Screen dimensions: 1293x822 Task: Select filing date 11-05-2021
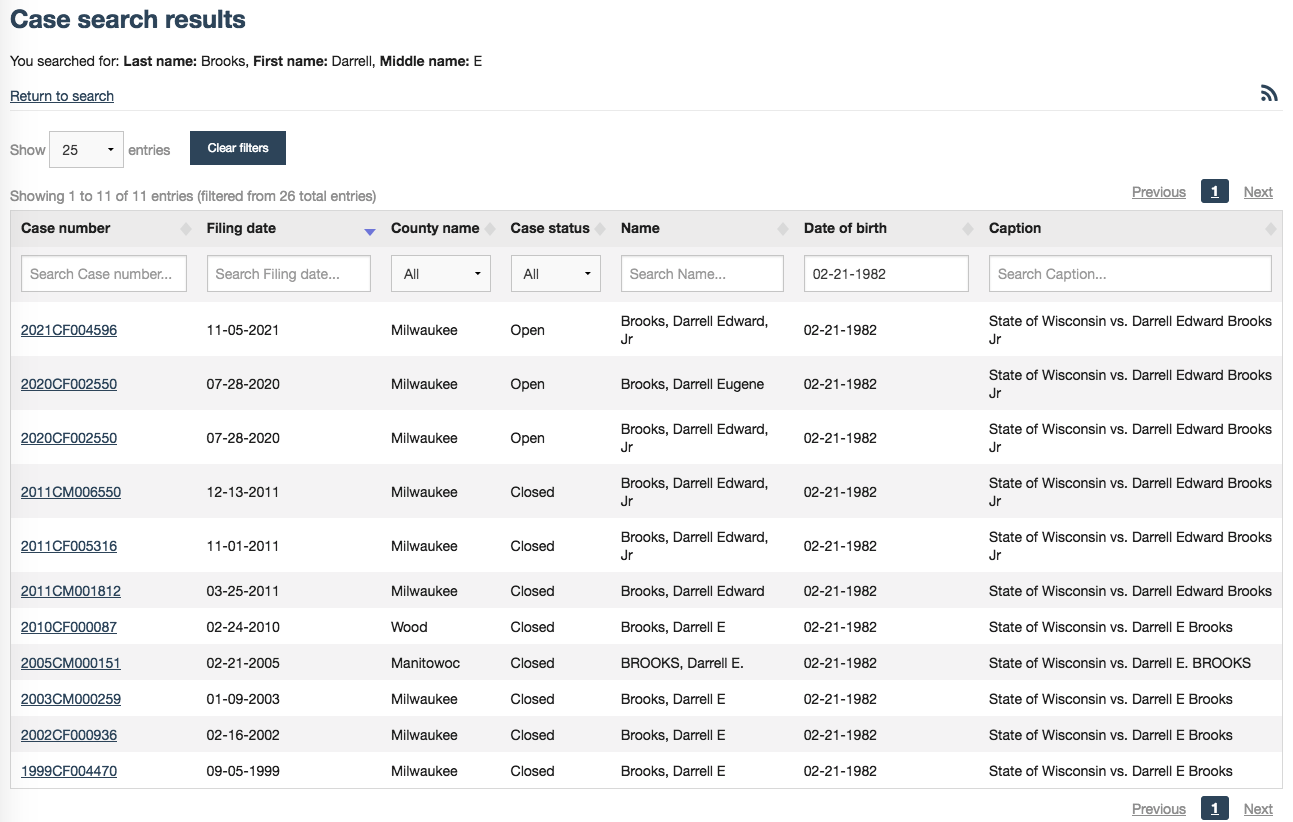click(x=243, y=330)
